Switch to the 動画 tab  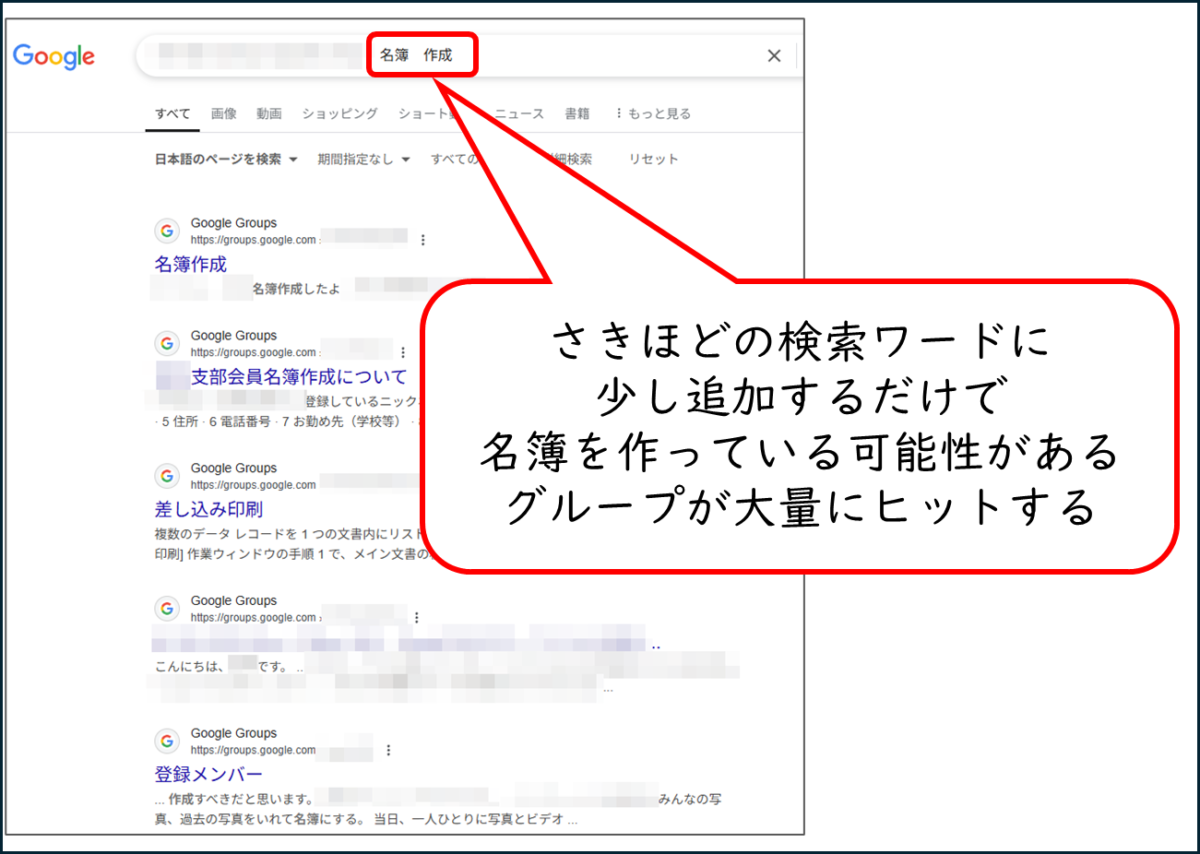coord(269,114)
